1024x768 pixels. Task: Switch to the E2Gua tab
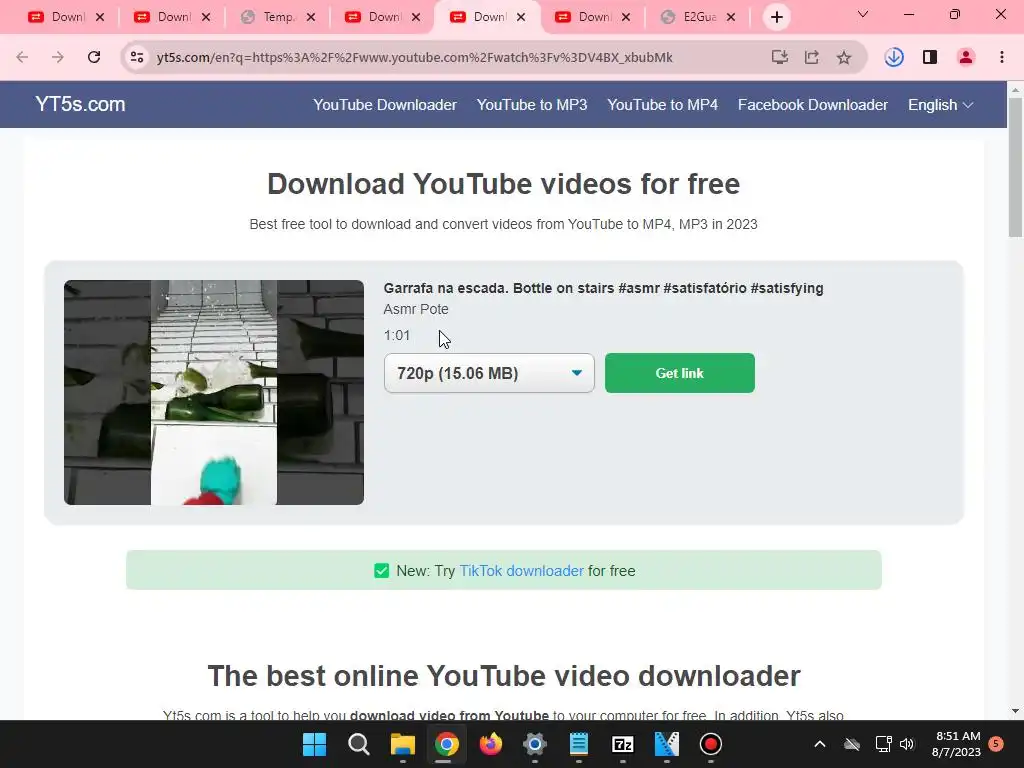coord(689,17)
